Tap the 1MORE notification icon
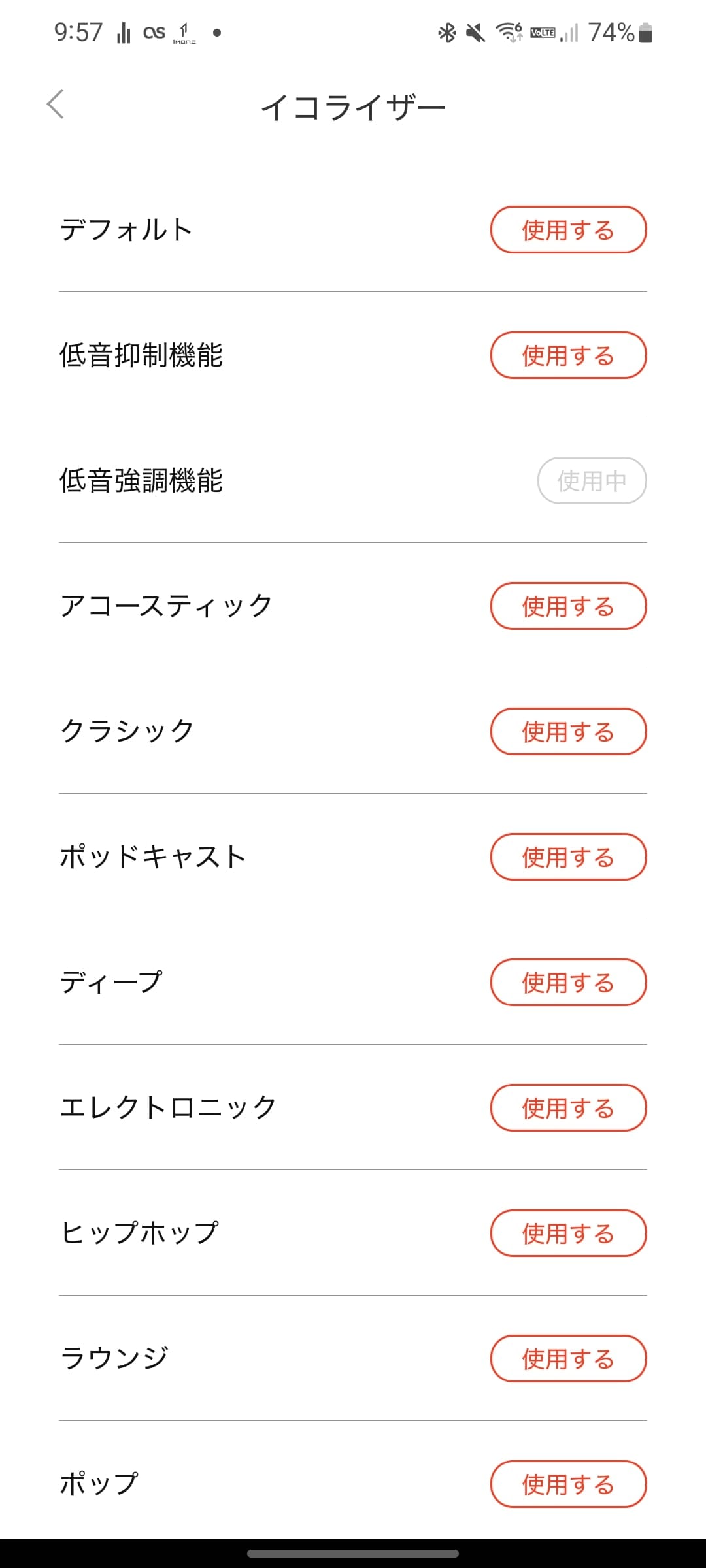The width and height of the screenshot is (706, 1568). [184, 33]
